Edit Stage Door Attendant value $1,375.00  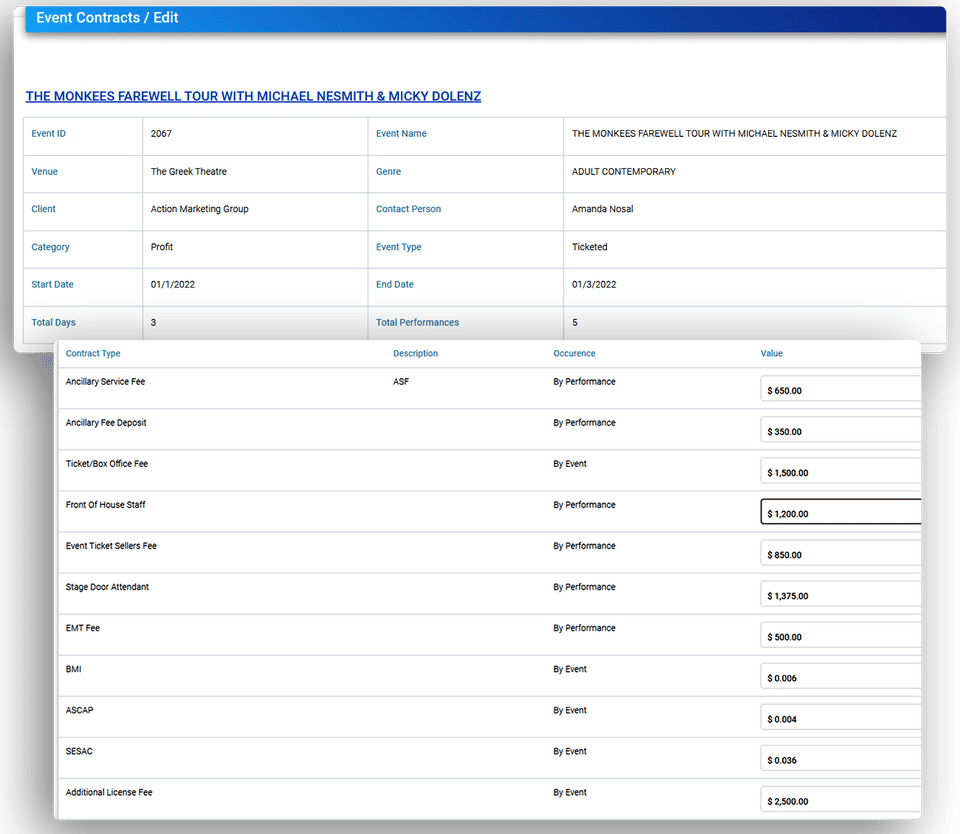click(x=841, y=594)
